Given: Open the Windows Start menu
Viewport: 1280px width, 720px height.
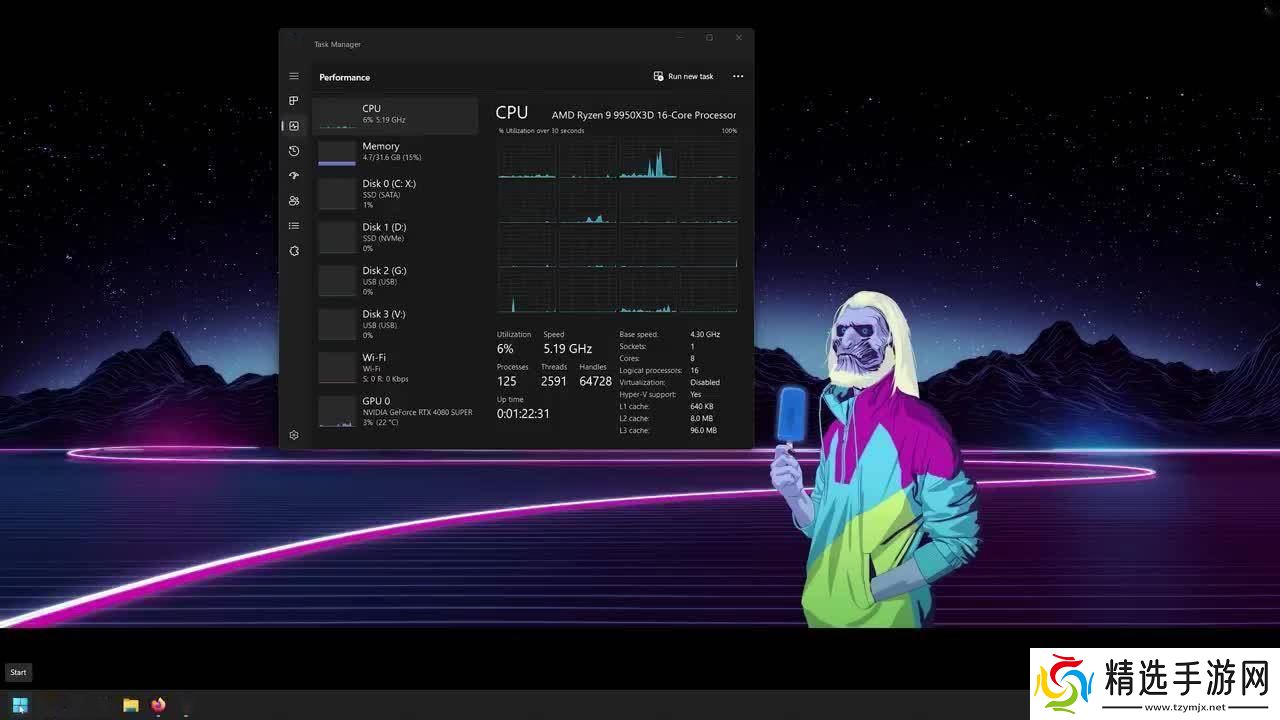Looking at the screenshot, I should tap(20, 705).
